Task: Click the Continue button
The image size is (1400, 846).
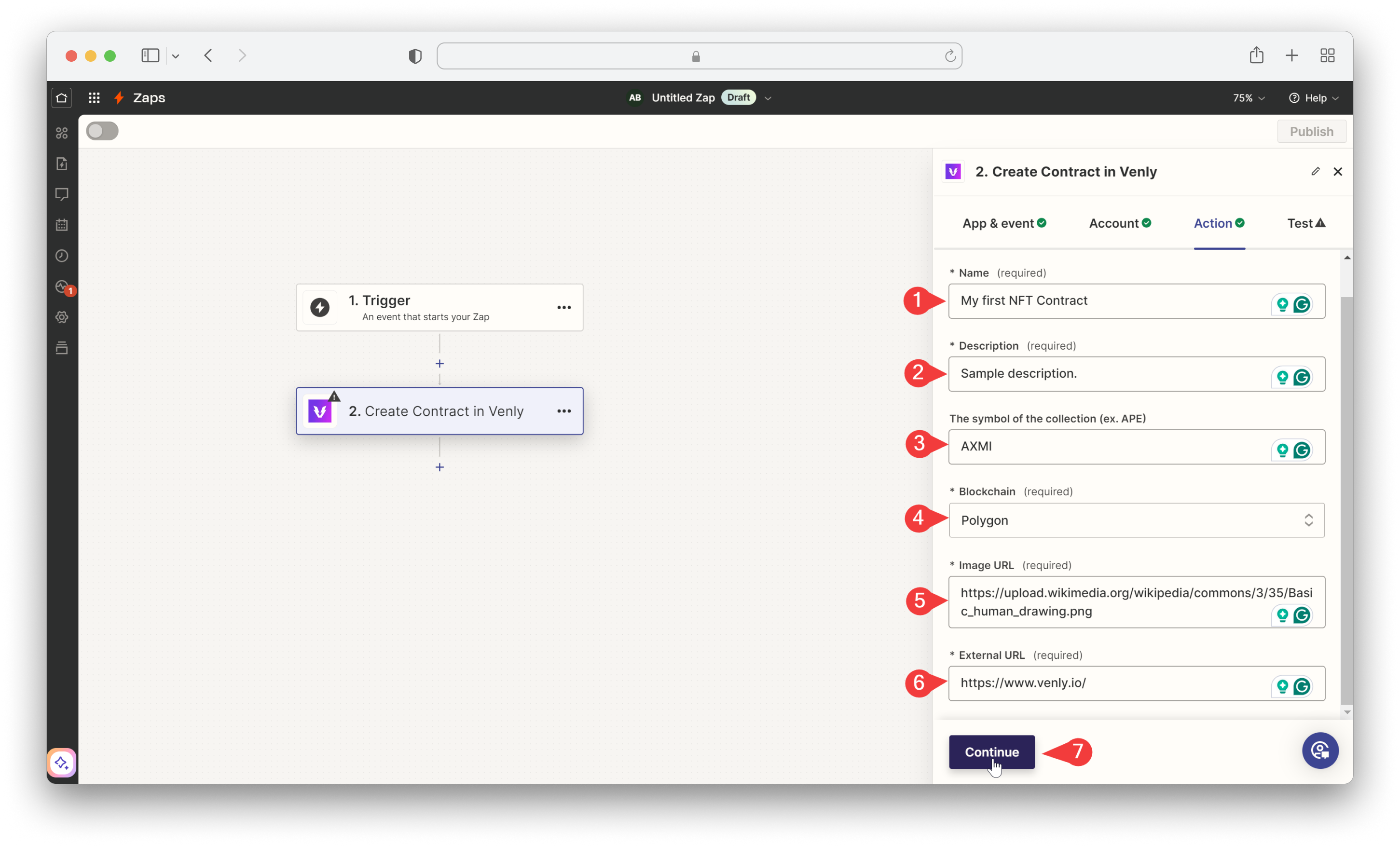Action: point(991,751)
